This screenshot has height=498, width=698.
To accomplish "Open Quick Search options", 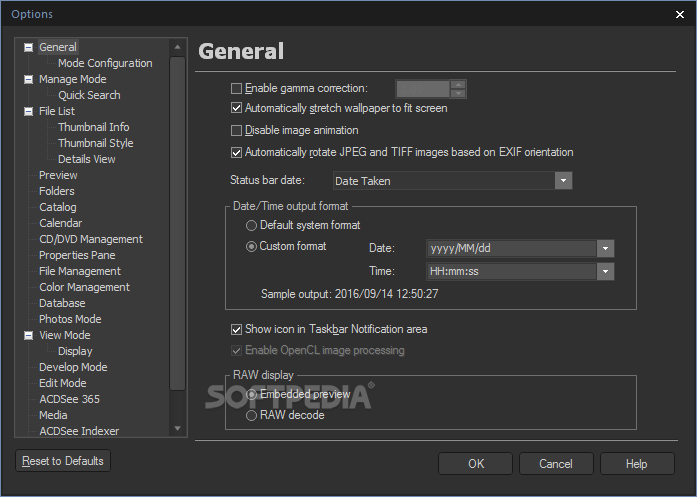I will pyautogui.click(x=89, y=95).
